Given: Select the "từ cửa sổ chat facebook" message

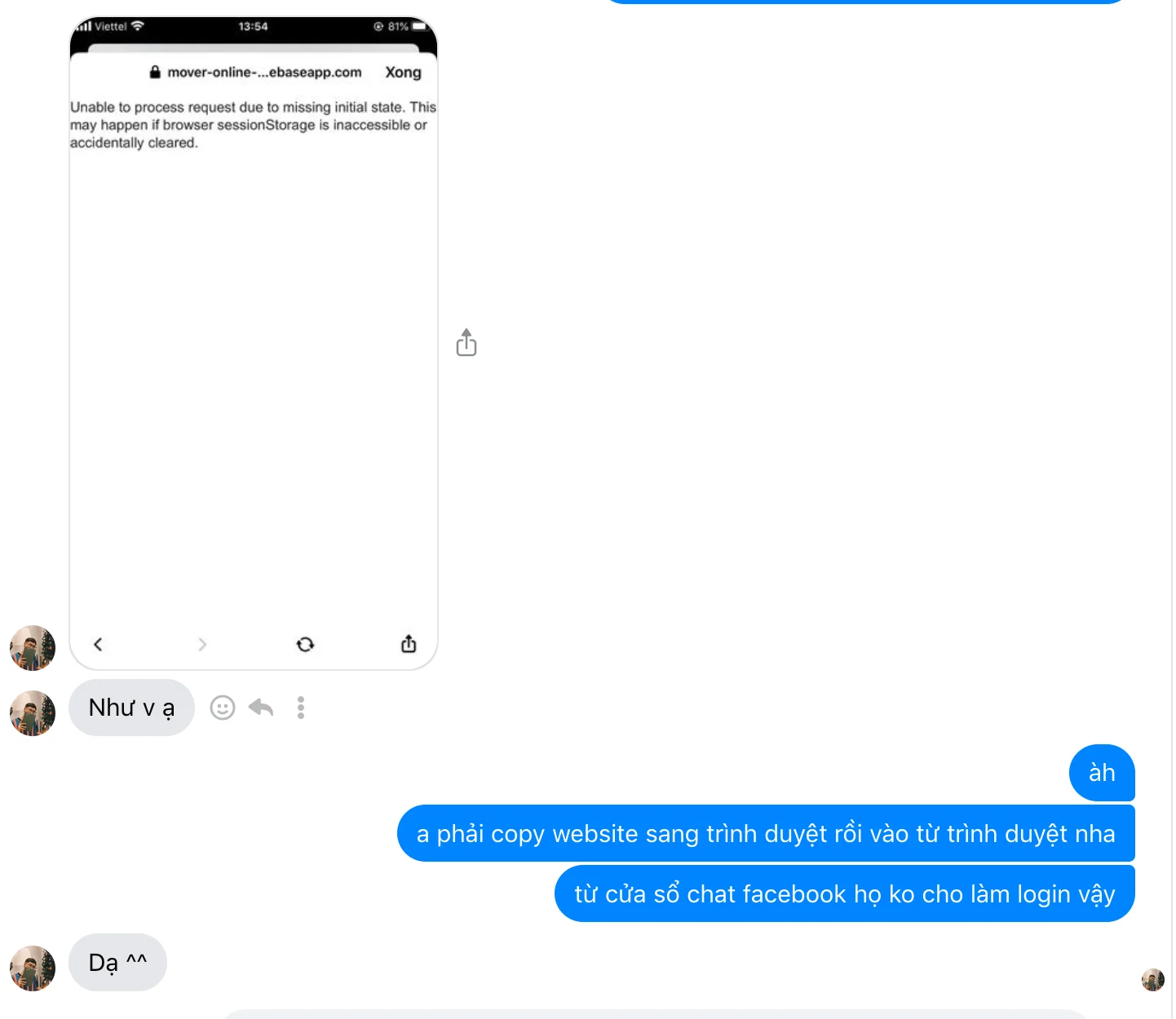Looking at the screenshot, I should 845,893.
